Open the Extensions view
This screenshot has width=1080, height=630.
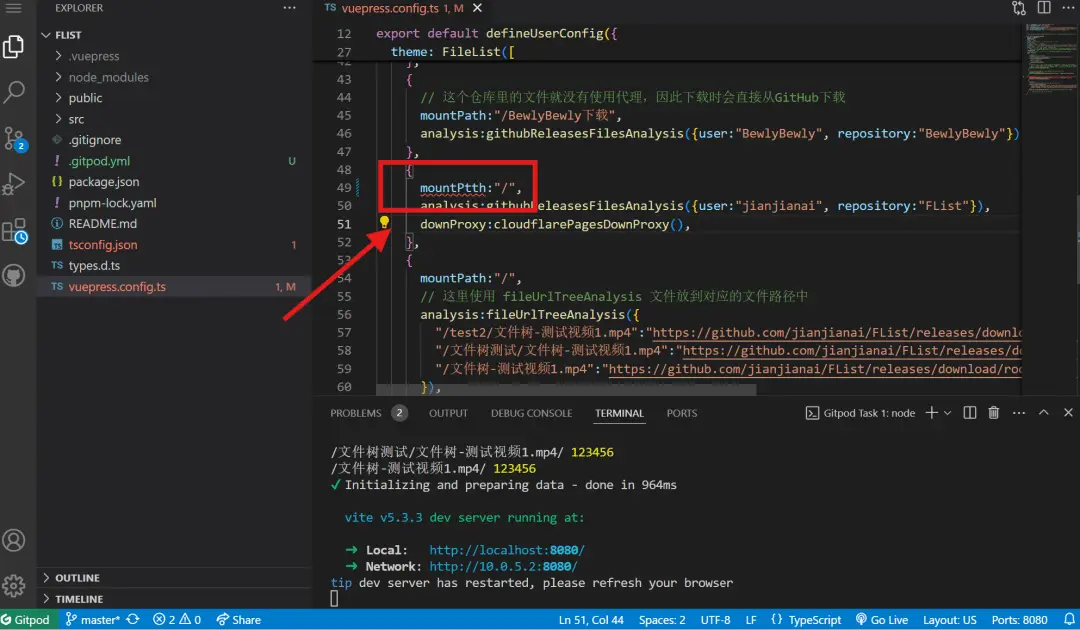tap(14, 231)
